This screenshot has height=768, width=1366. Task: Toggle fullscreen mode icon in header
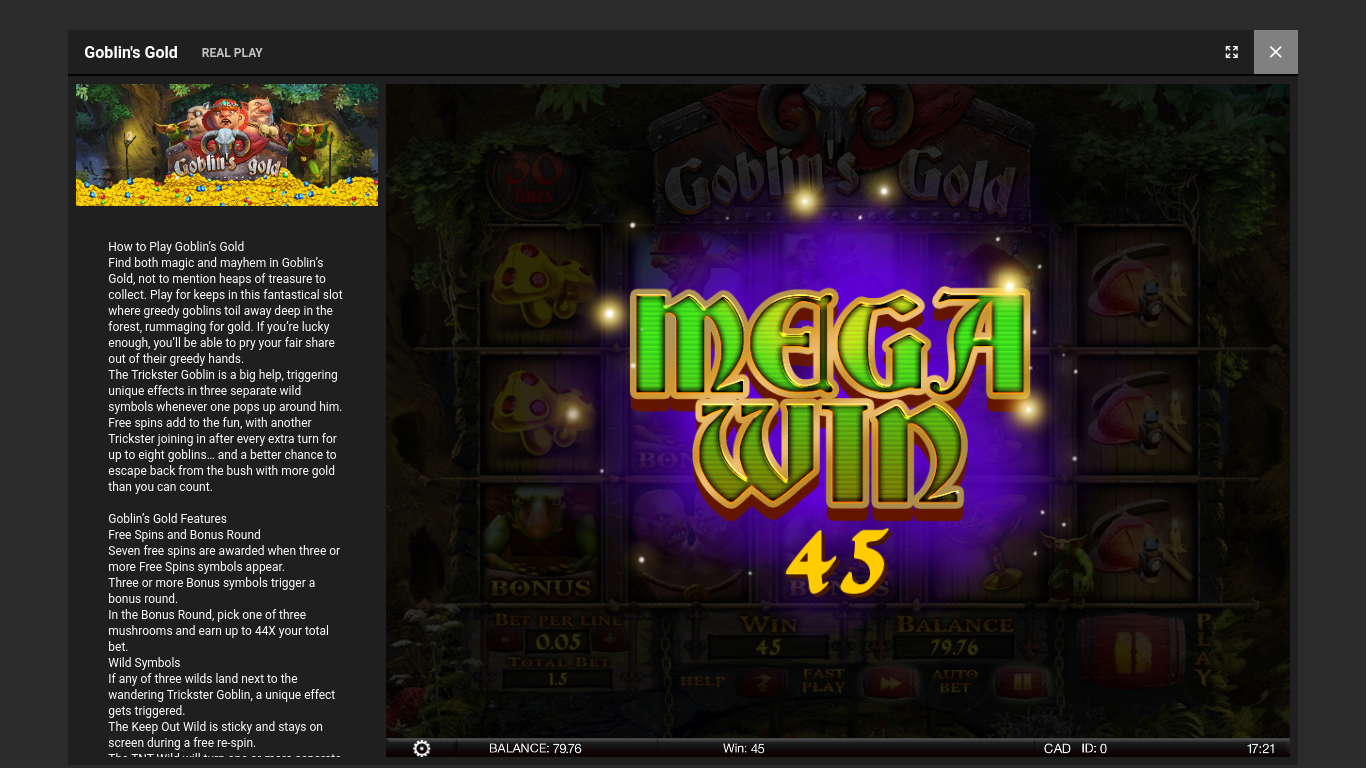click(x=1232, y=52)
